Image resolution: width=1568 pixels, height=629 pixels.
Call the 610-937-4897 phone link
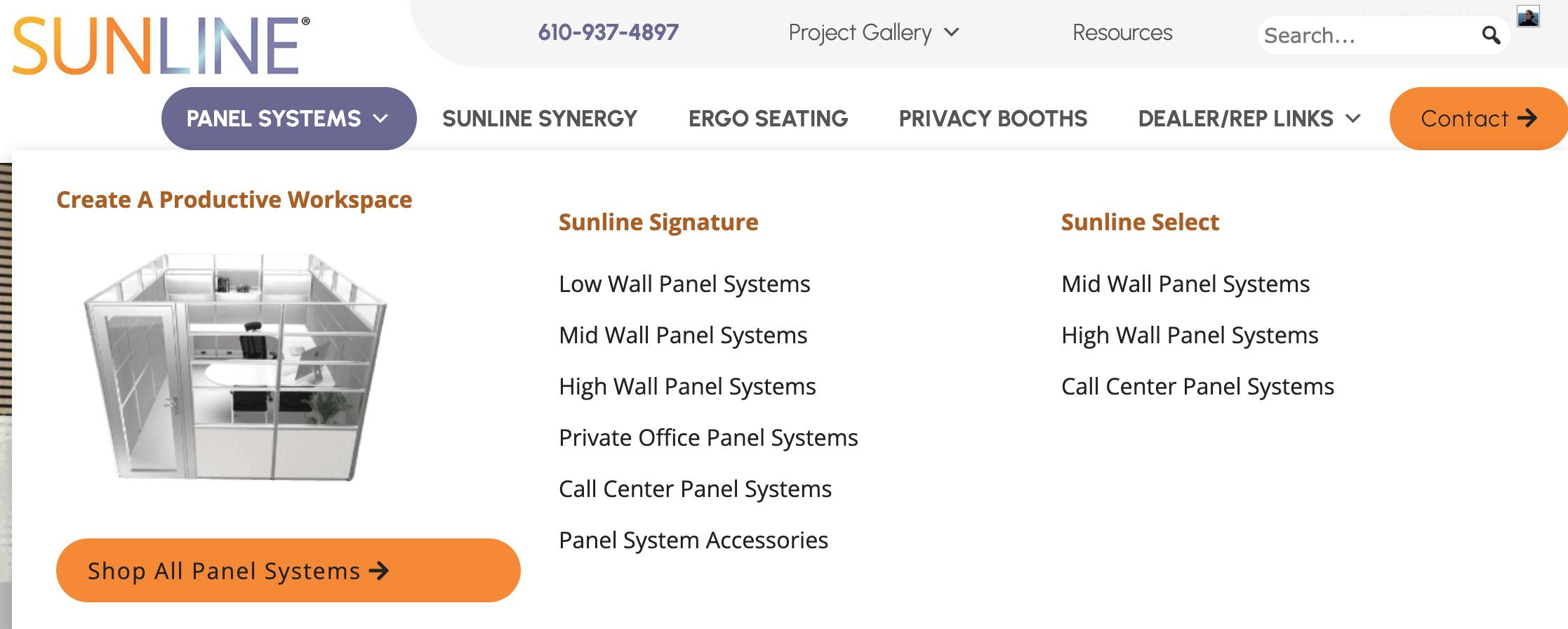tap(608, 32)
